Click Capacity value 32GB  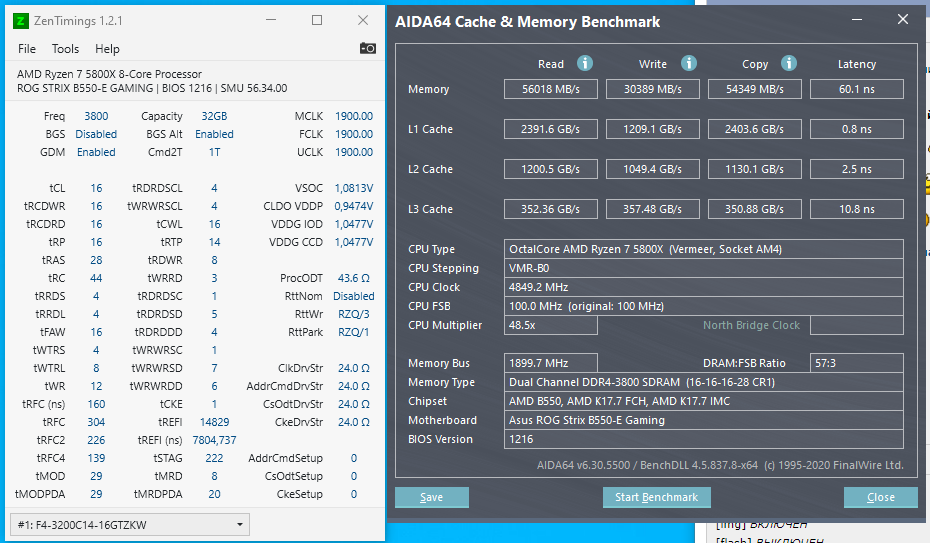(x=214, y=116)
